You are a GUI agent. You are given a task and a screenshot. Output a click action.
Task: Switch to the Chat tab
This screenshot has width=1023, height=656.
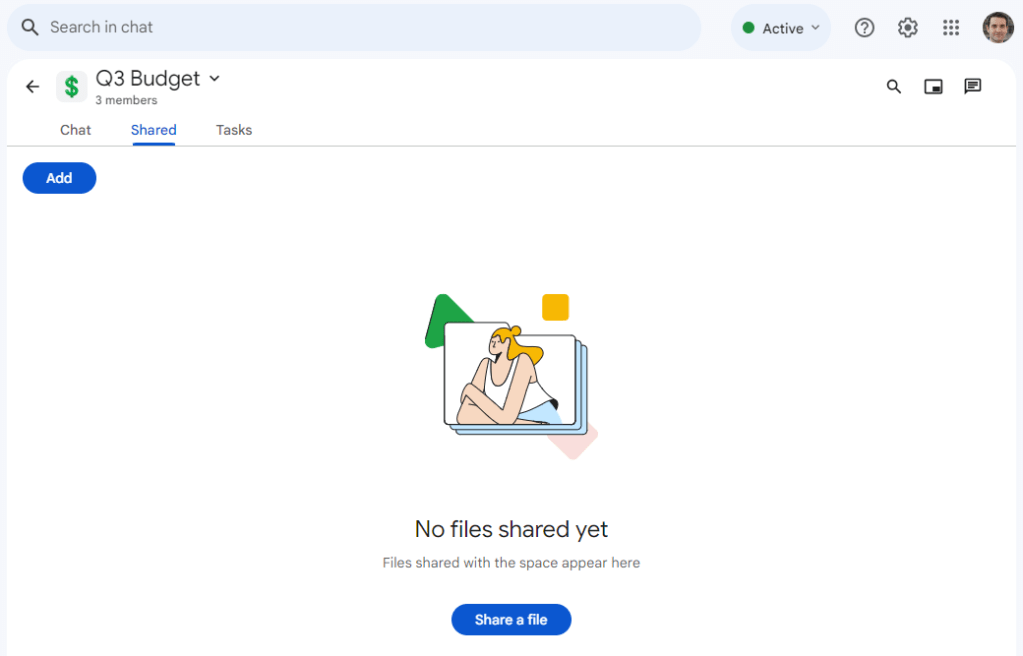[76, 130]
